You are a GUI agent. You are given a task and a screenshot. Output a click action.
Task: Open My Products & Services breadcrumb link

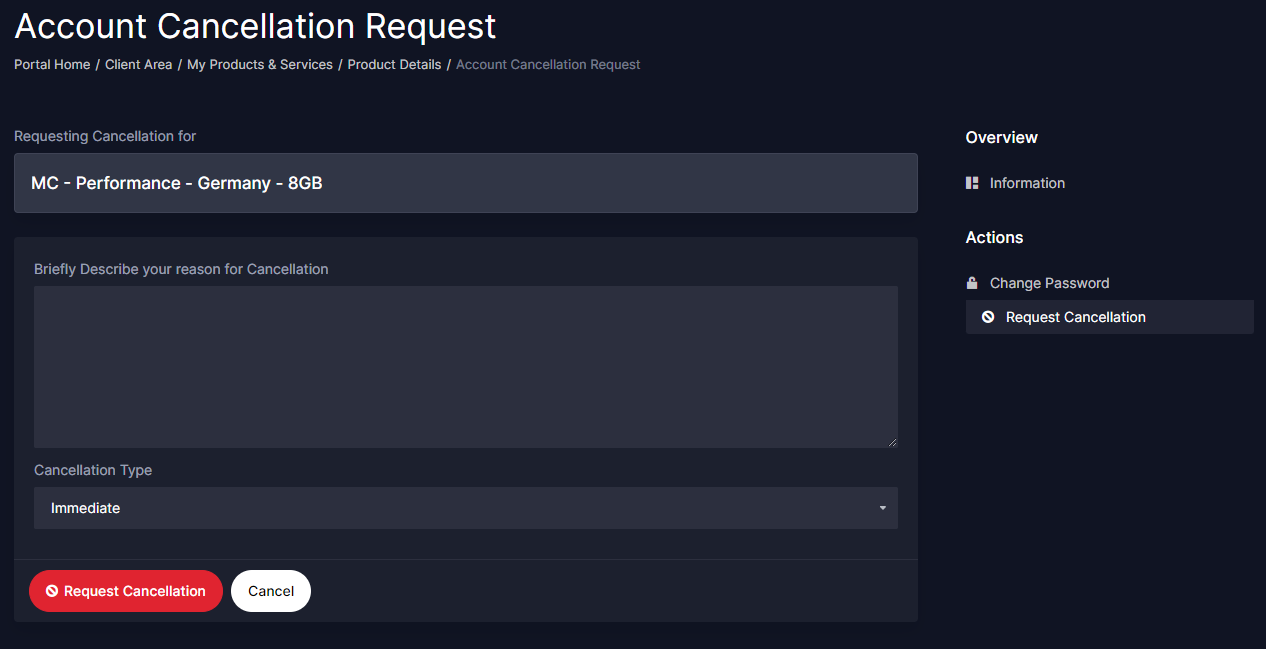(260, 64)
